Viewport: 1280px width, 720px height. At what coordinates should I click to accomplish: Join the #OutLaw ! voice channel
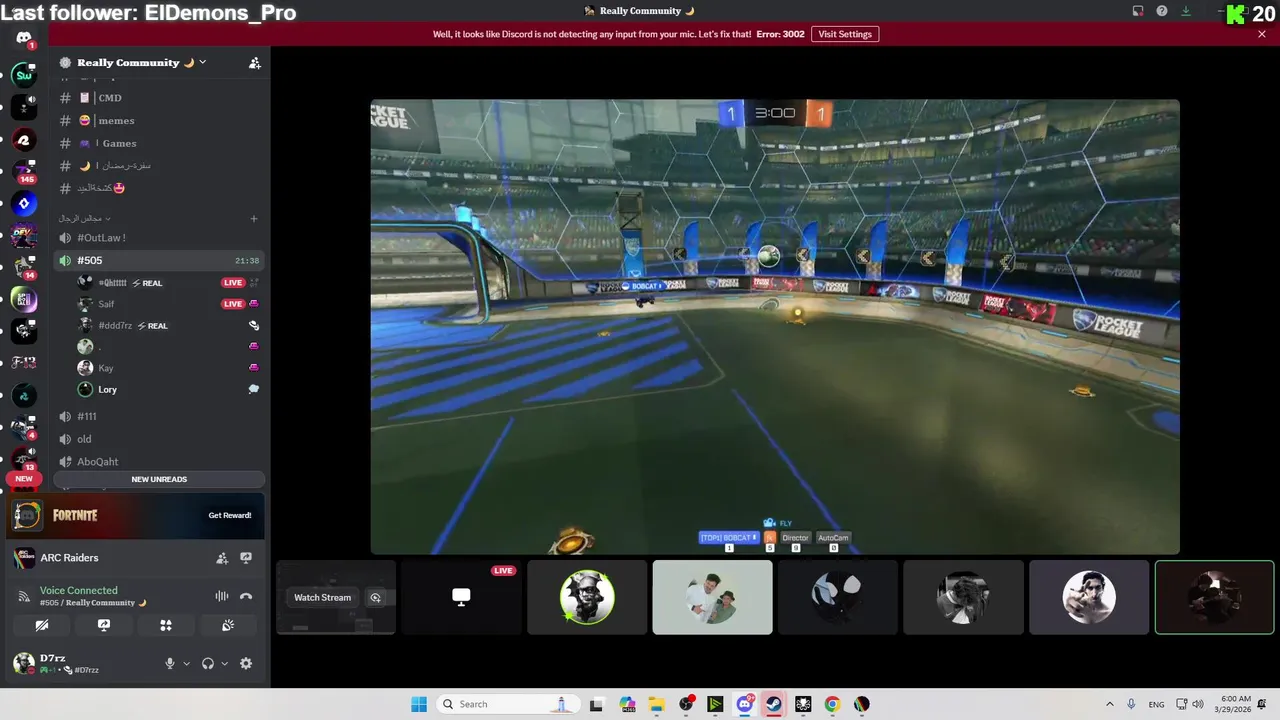click(159, 238)
